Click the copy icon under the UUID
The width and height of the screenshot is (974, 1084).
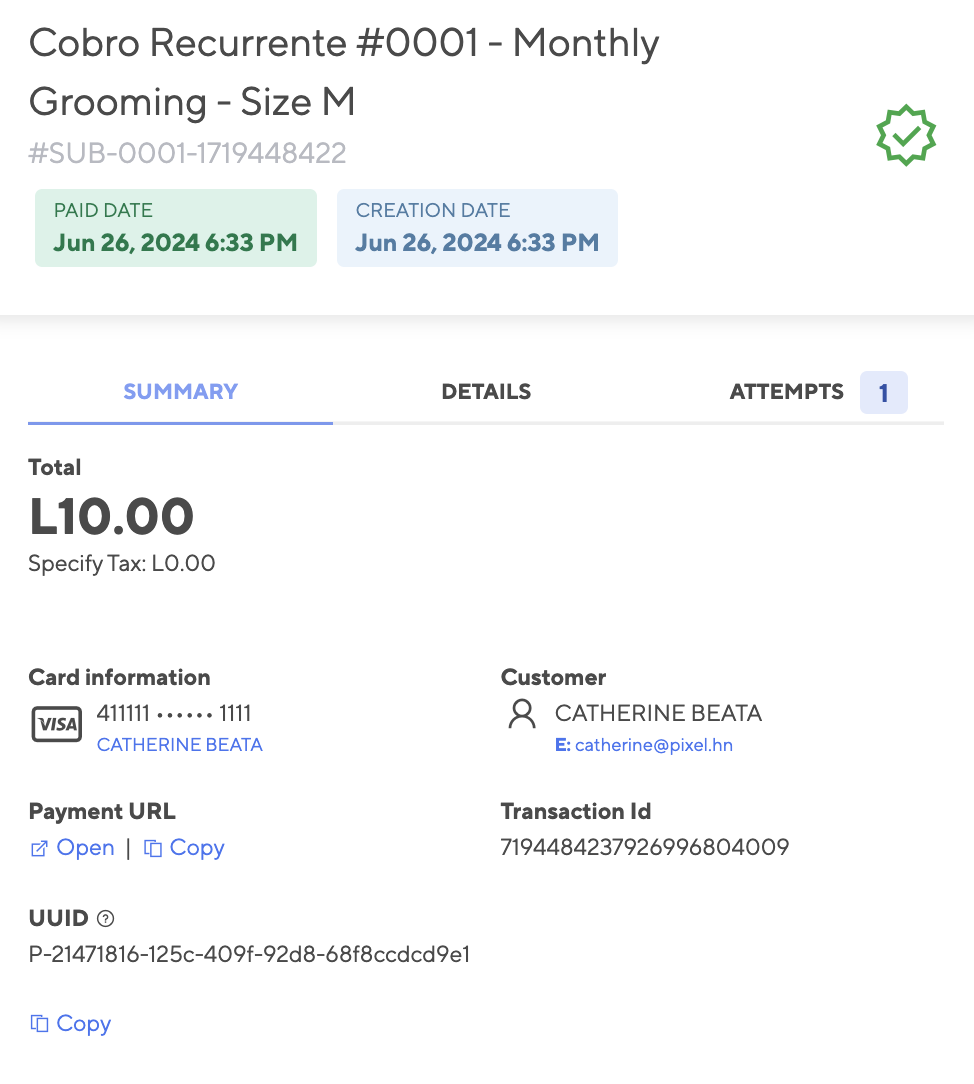tap(39, 1023)
